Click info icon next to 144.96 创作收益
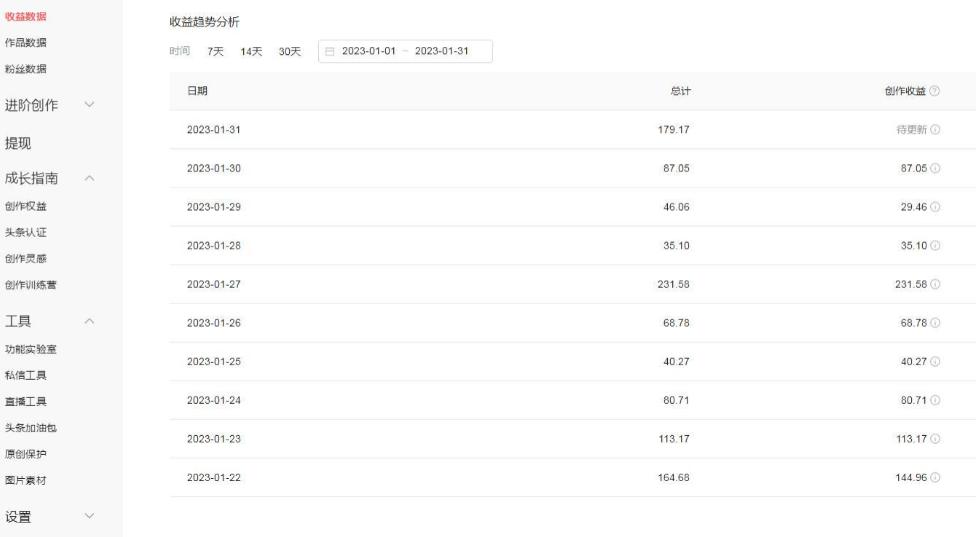976x537 pixels. (x=935, y=478)
